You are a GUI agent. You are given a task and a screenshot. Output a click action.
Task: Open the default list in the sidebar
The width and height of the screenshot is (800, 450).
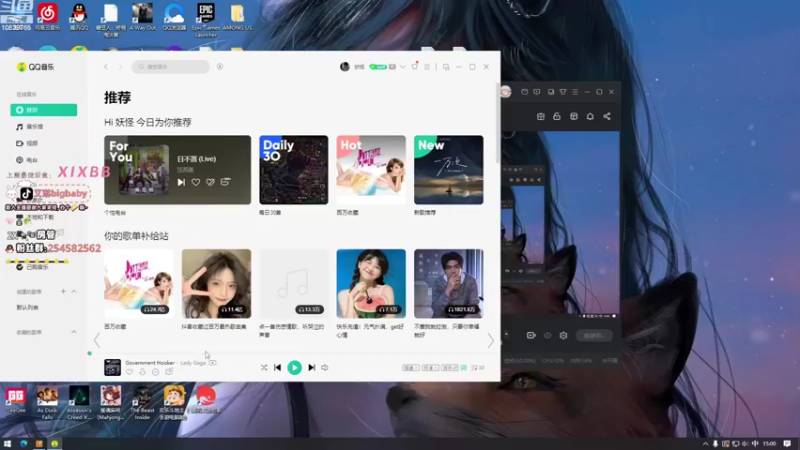[28, 308]
